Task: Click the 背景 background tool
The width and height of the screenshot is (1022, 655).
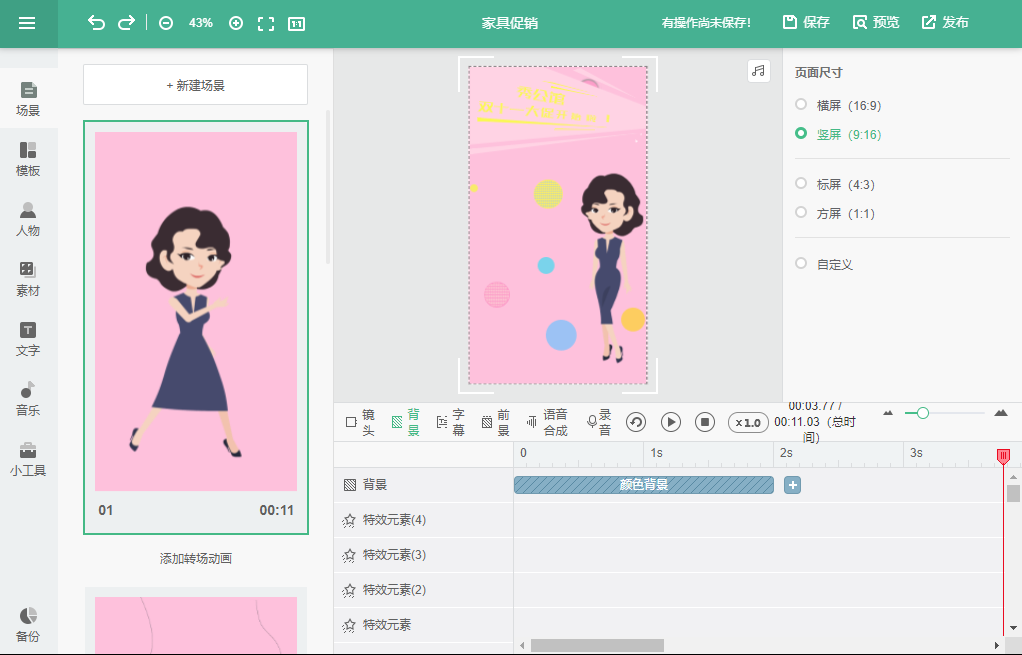Action: coord(406,422)
